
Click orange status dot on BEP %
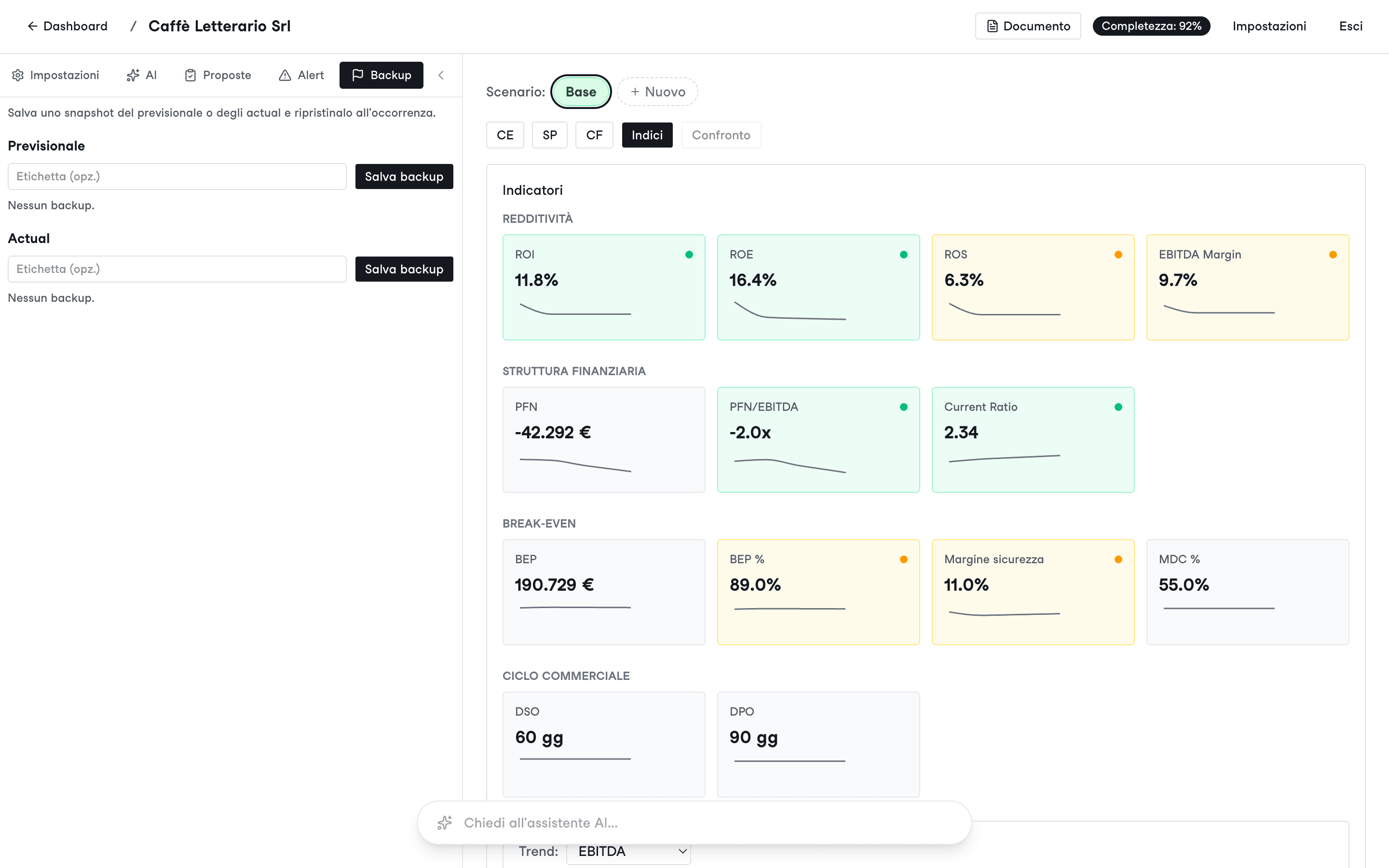[903, 559]
